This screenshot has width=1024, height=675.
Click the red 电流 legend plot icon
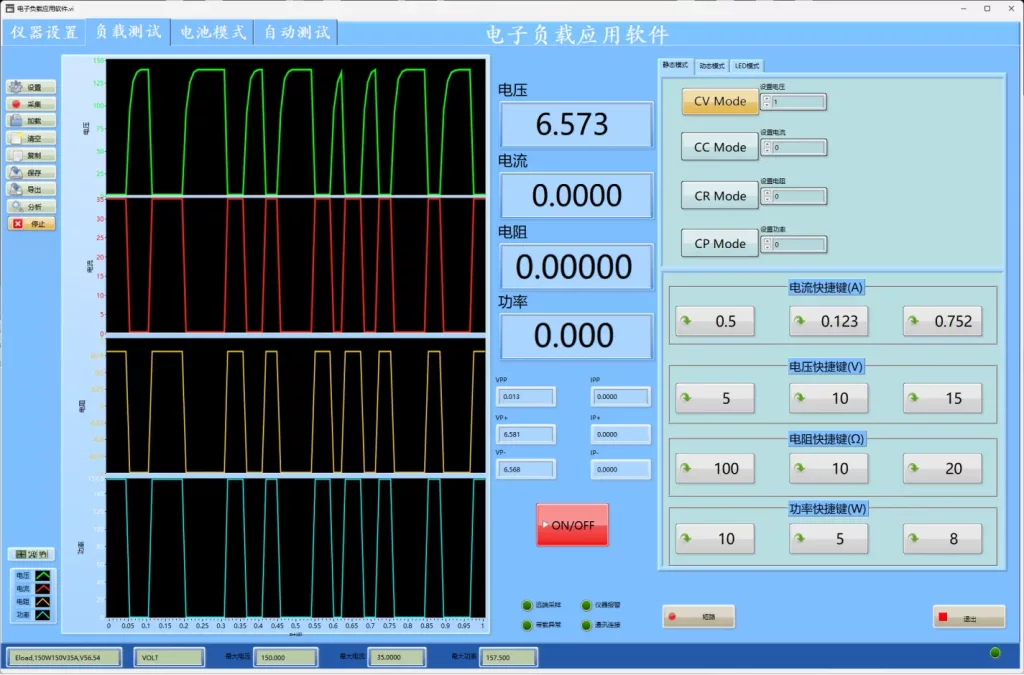[42, 589]
